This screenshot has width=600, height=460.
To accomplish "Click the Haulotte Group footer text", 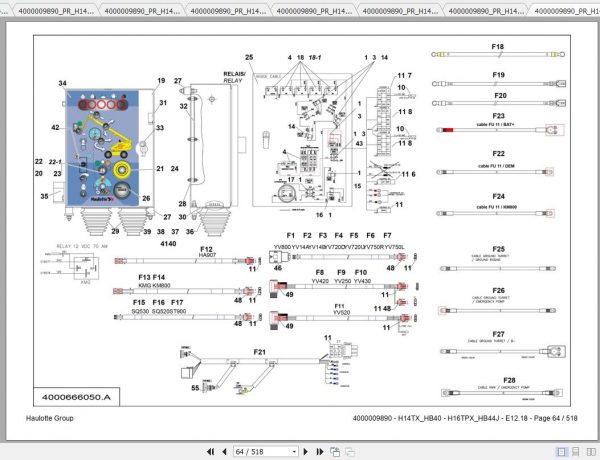I will [49, 418].
